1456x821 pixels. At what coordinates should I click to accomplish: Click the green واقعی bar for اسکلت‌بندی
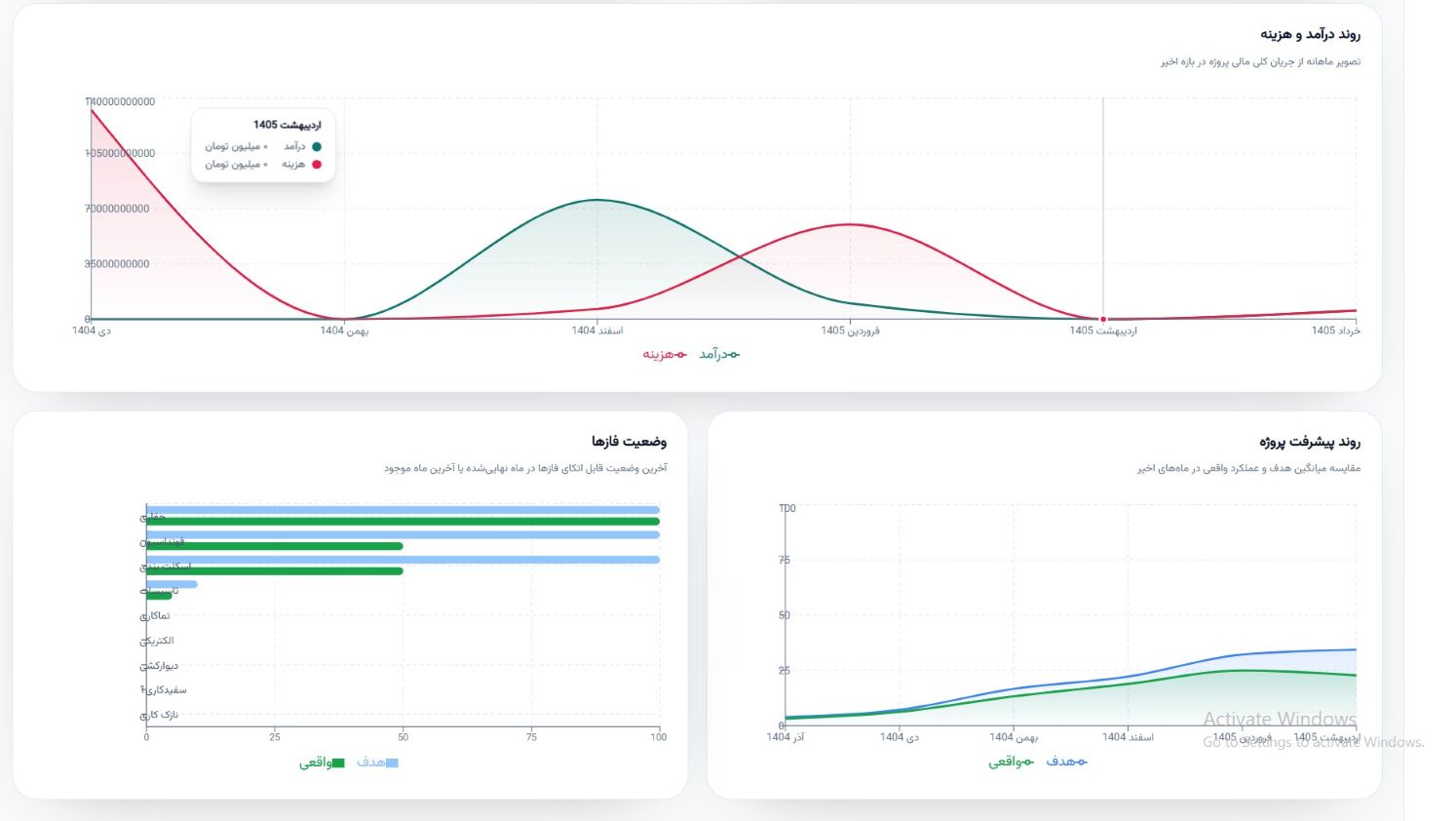(x=275, y=571)
